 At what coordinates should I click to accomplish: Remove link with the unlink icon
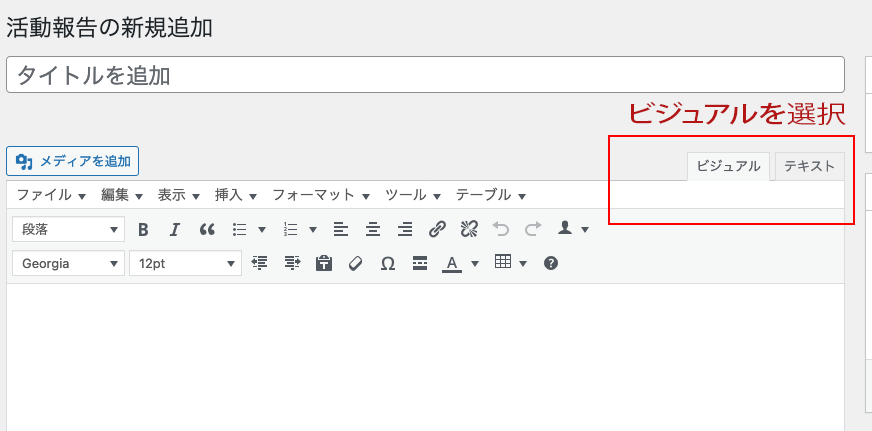tap(469, 229)
